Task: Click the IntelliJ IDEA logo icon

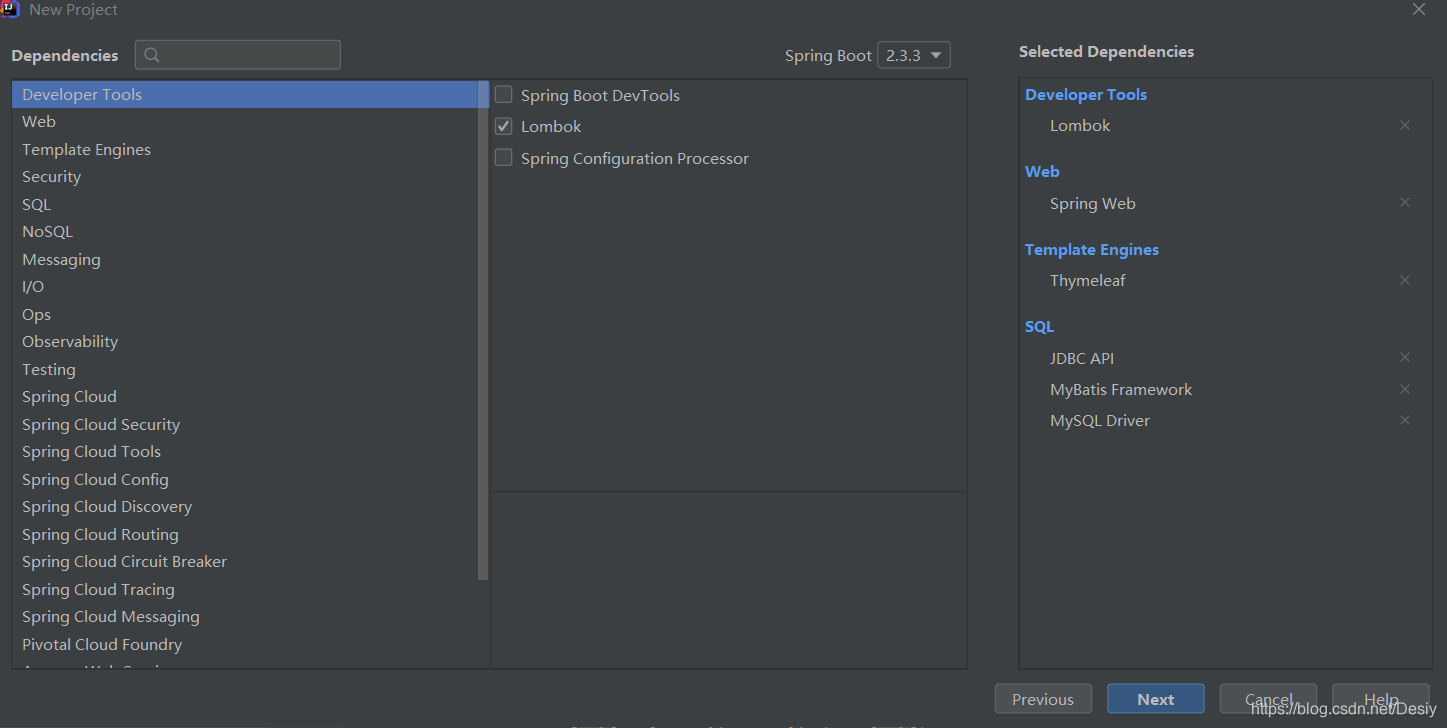Action: click(x=10, y=10)
